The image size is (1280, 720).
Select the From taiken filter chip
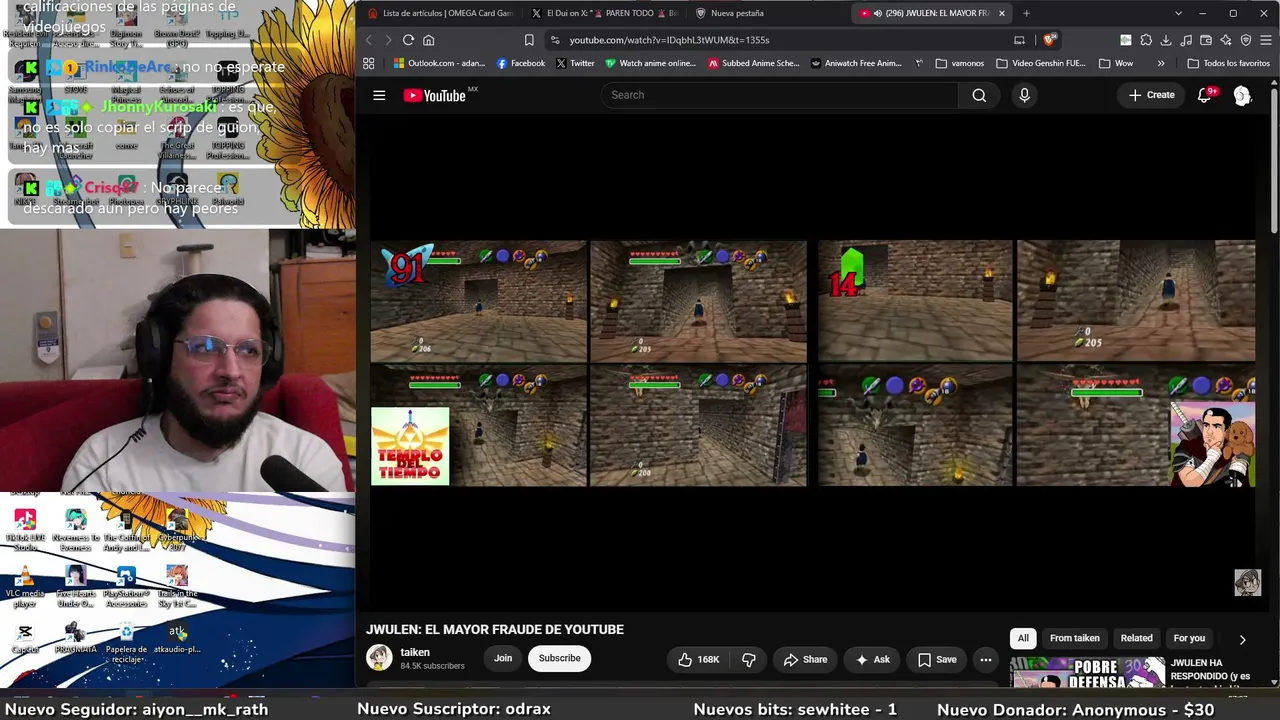coord(1074,638)
